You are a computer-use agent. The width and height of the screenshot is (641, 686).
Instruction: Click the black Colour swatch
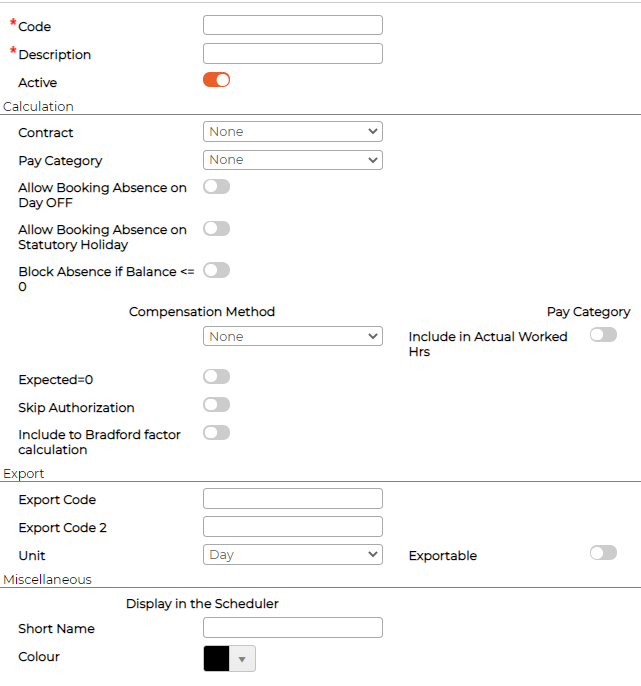tap(217, 658)
